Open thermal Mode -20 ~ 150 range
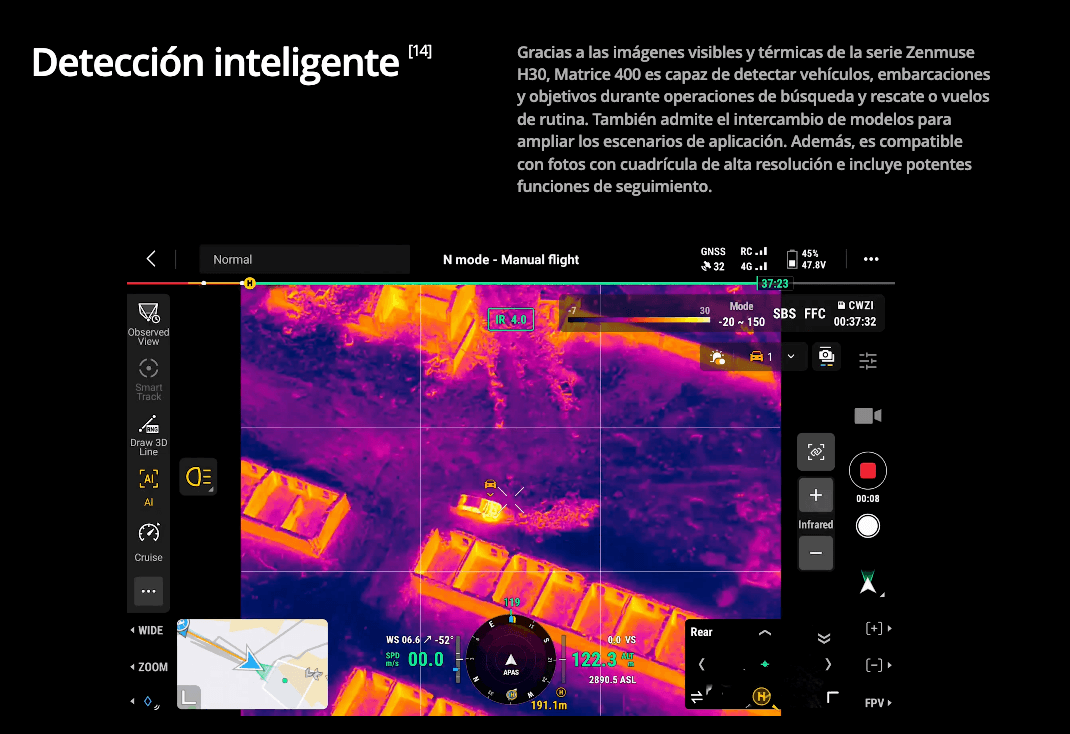Viewport: 1070px width, 734px height. [741, 314]
